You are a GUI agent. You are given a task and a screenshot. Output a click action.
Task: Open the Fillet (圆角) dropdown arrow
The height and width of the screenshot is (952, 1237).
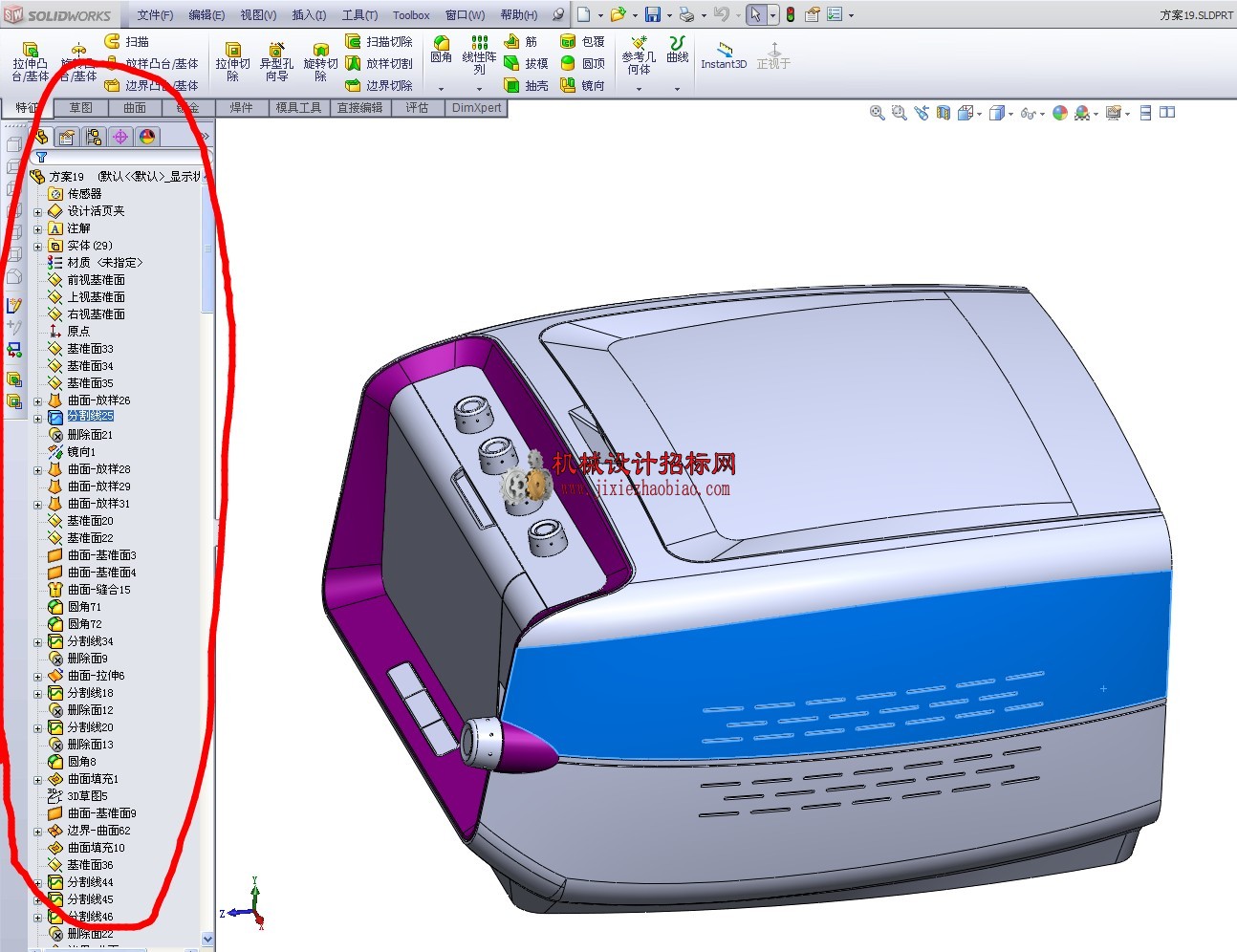[441, 89]
